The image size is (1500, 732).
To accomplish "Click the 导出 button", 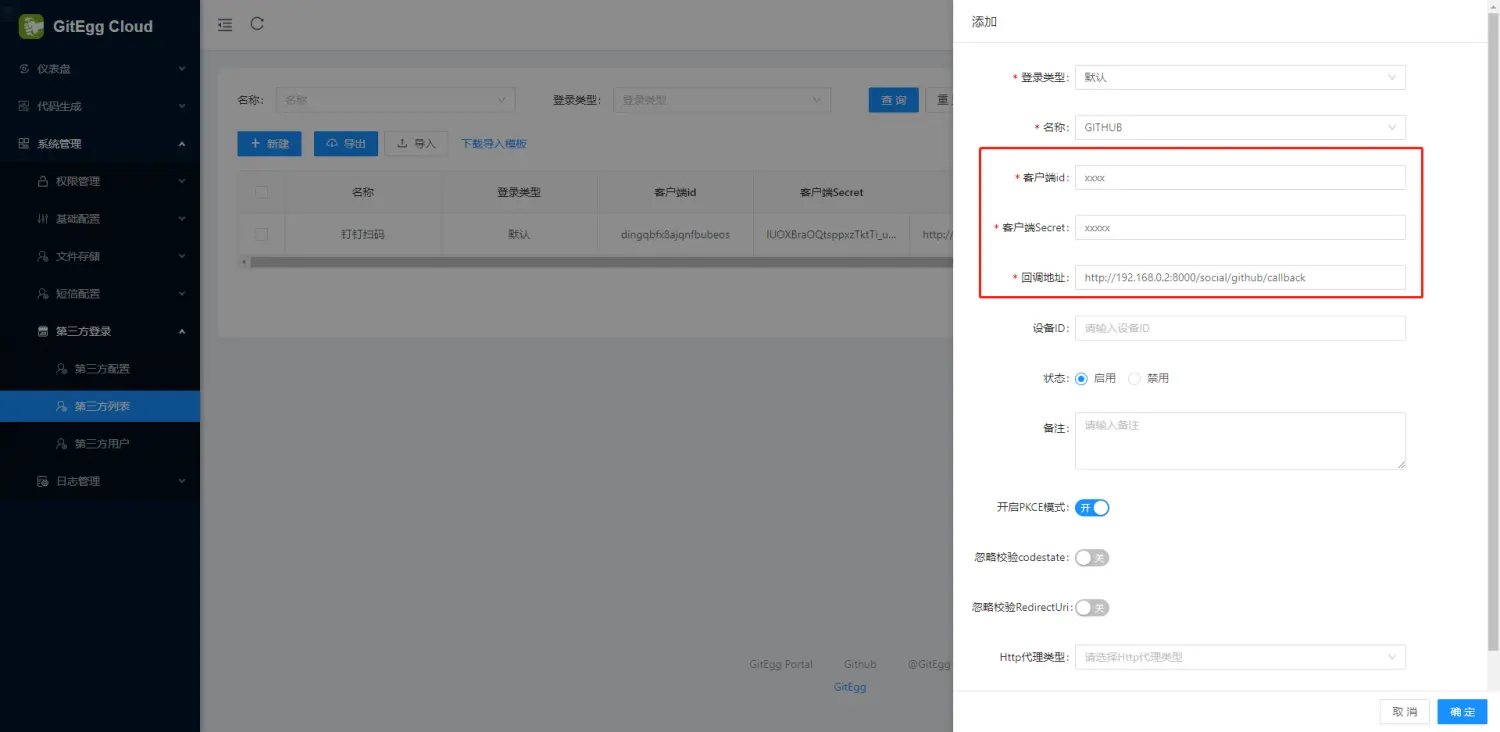I will coord(346,144).
